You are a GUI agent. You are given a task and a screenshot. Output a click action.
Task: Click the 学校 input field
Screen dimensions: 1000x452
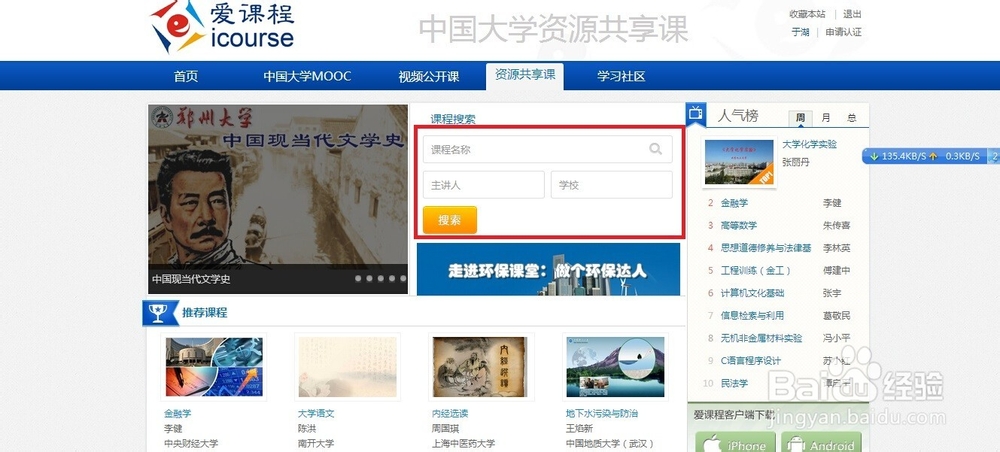pyautogui.click(x=612, y=185)
